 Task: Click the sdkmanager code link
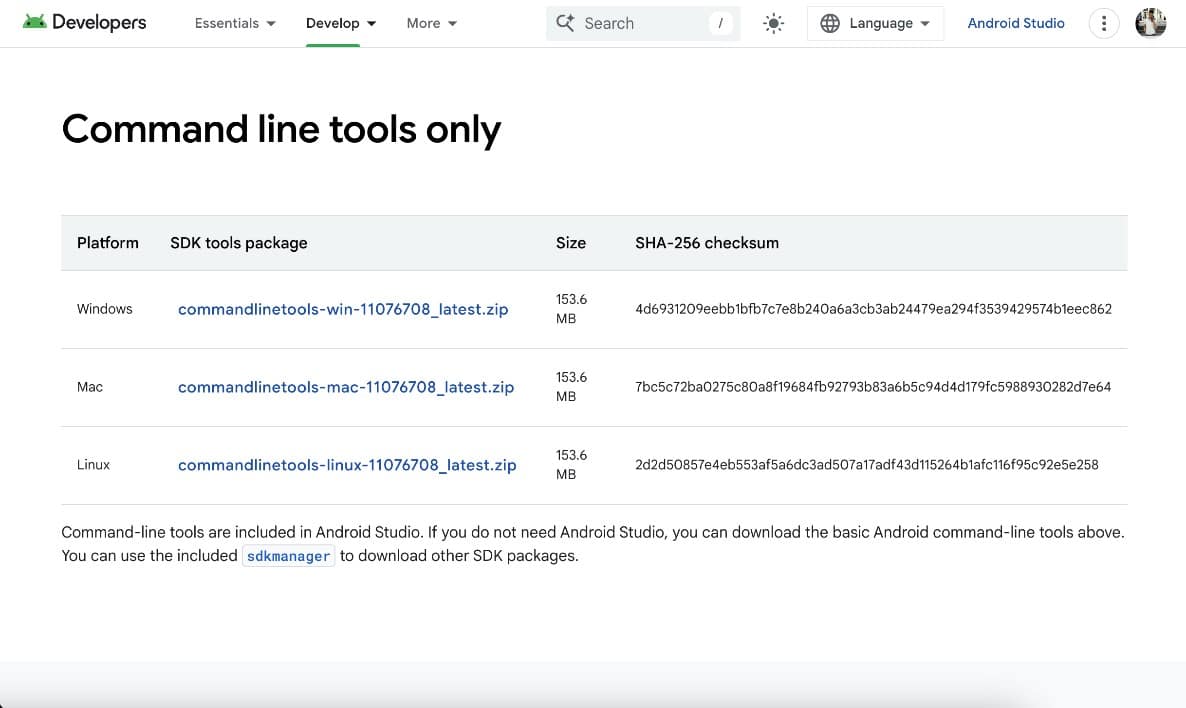[x=288, y=556]
